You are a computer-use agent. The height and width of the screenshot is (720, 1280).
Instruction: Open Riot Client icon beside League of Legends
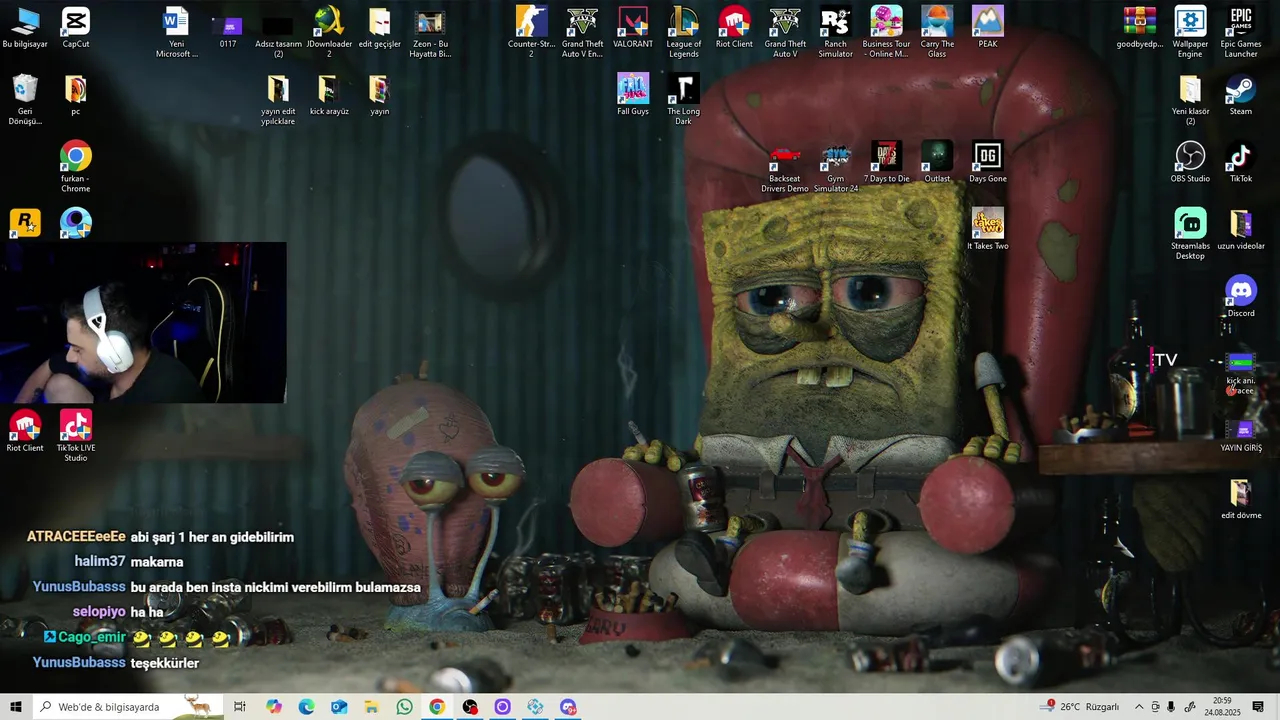point(734,27)
